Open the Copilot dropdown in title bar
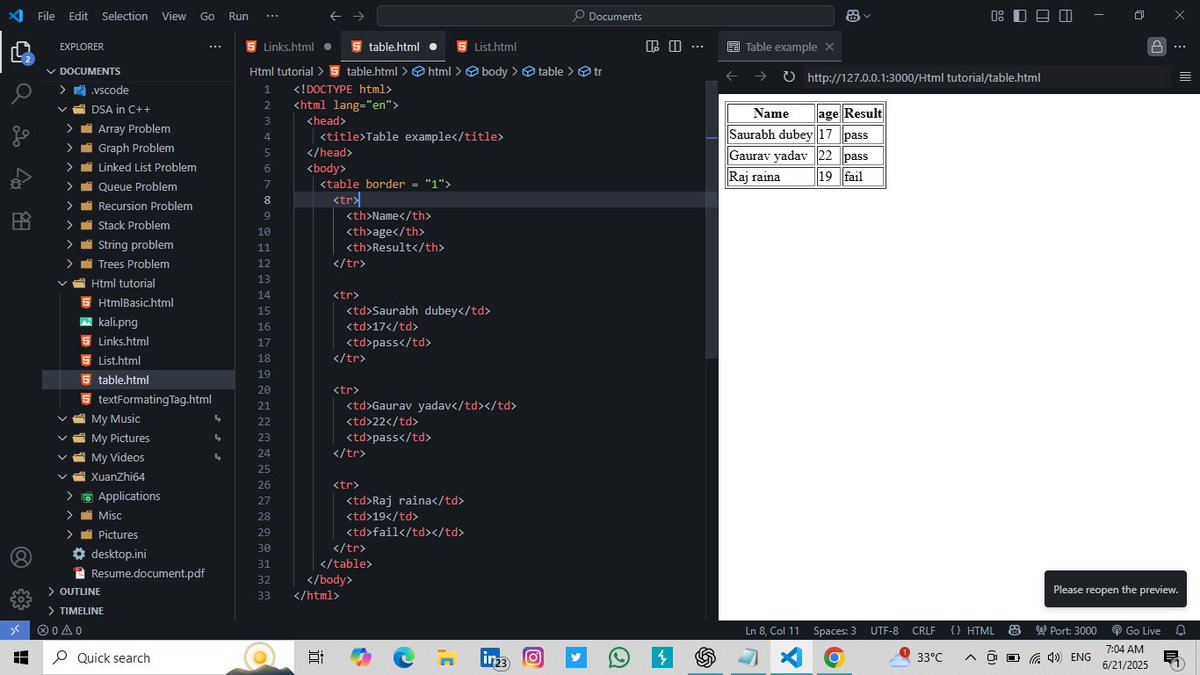 858,16
